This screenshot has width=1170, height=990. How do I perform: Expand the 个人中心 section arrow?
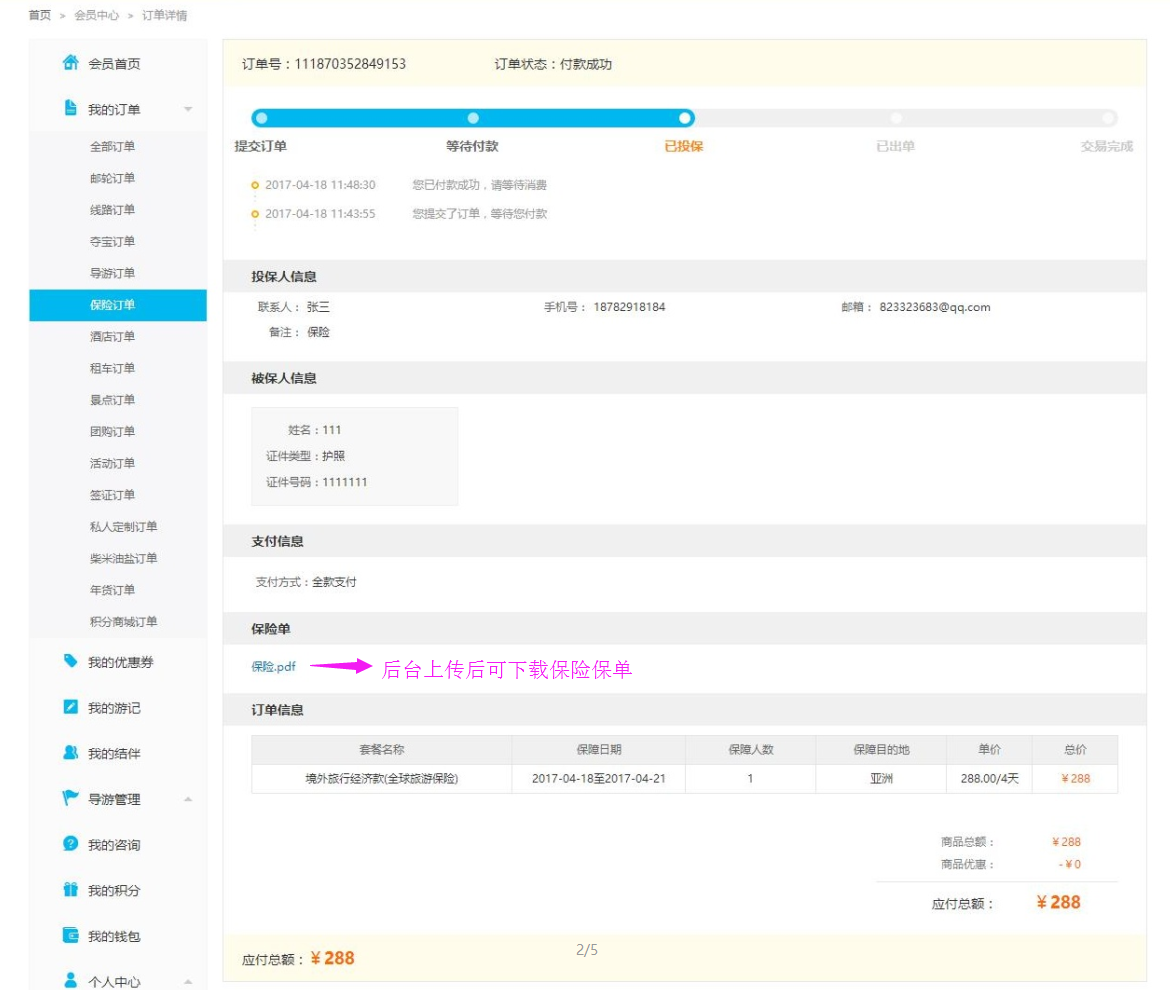188,981
